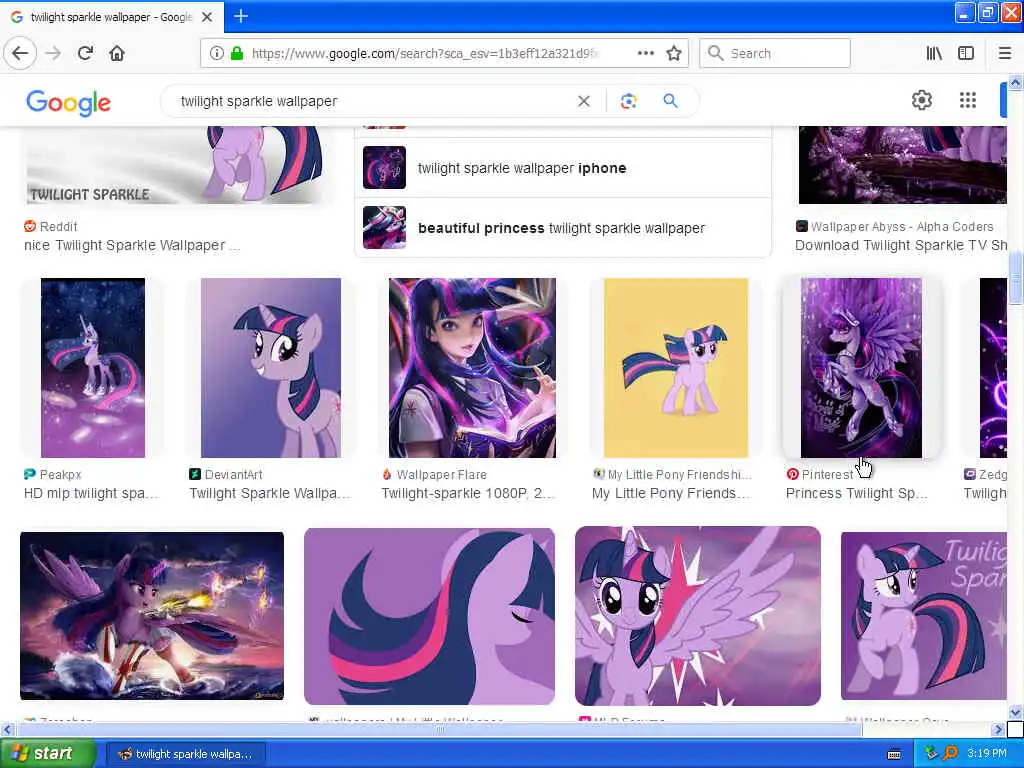Toggle the browser sidebar view

(966, 53)
